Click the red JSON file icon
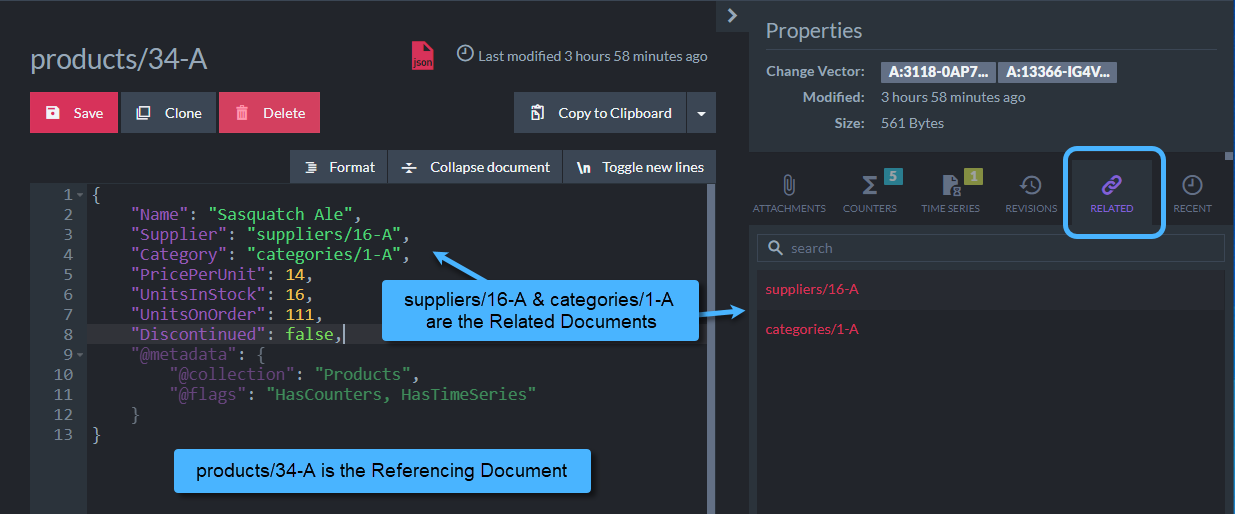This screenshot has height=514, width=1235. 423,55
